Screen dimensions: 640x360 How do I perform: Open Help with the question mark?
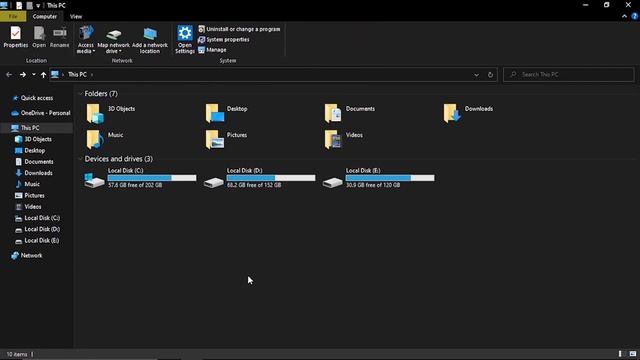(x=634, y=17)
